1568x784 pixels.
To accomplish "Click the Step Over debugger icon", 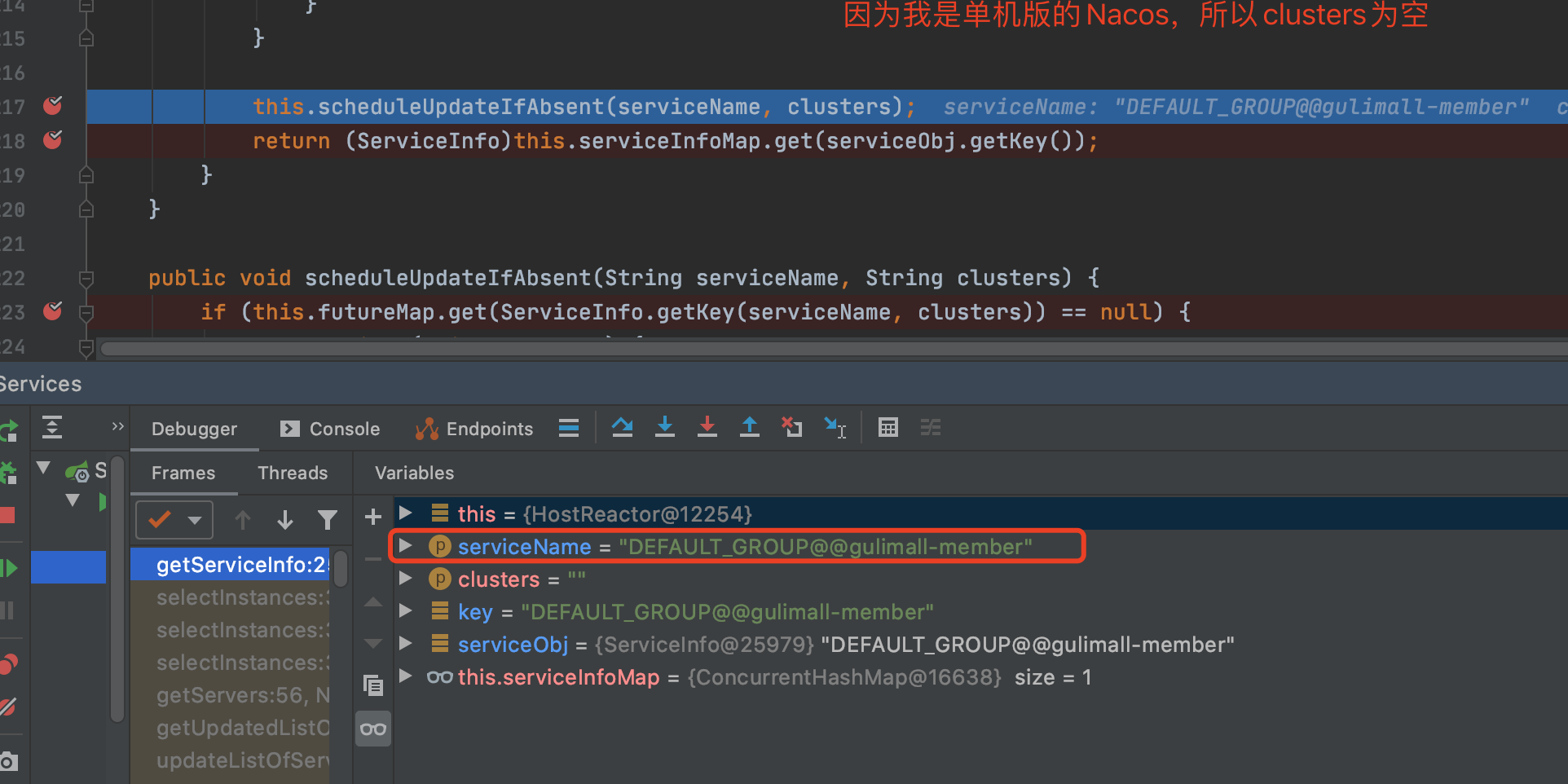I will coord(623,427).
